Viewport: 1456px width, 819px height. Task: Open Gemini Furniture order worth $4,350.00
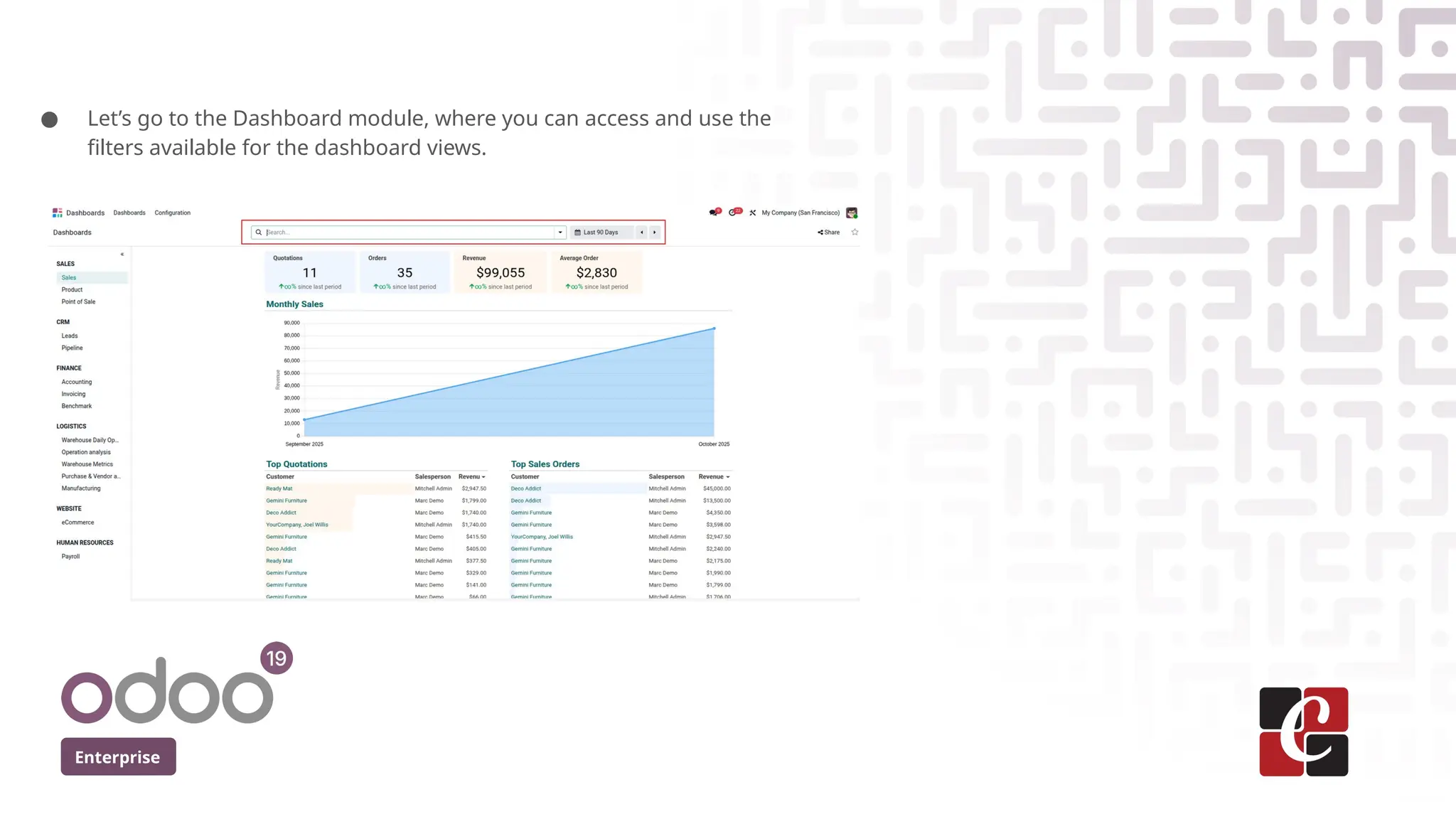[x=531, y=513]
